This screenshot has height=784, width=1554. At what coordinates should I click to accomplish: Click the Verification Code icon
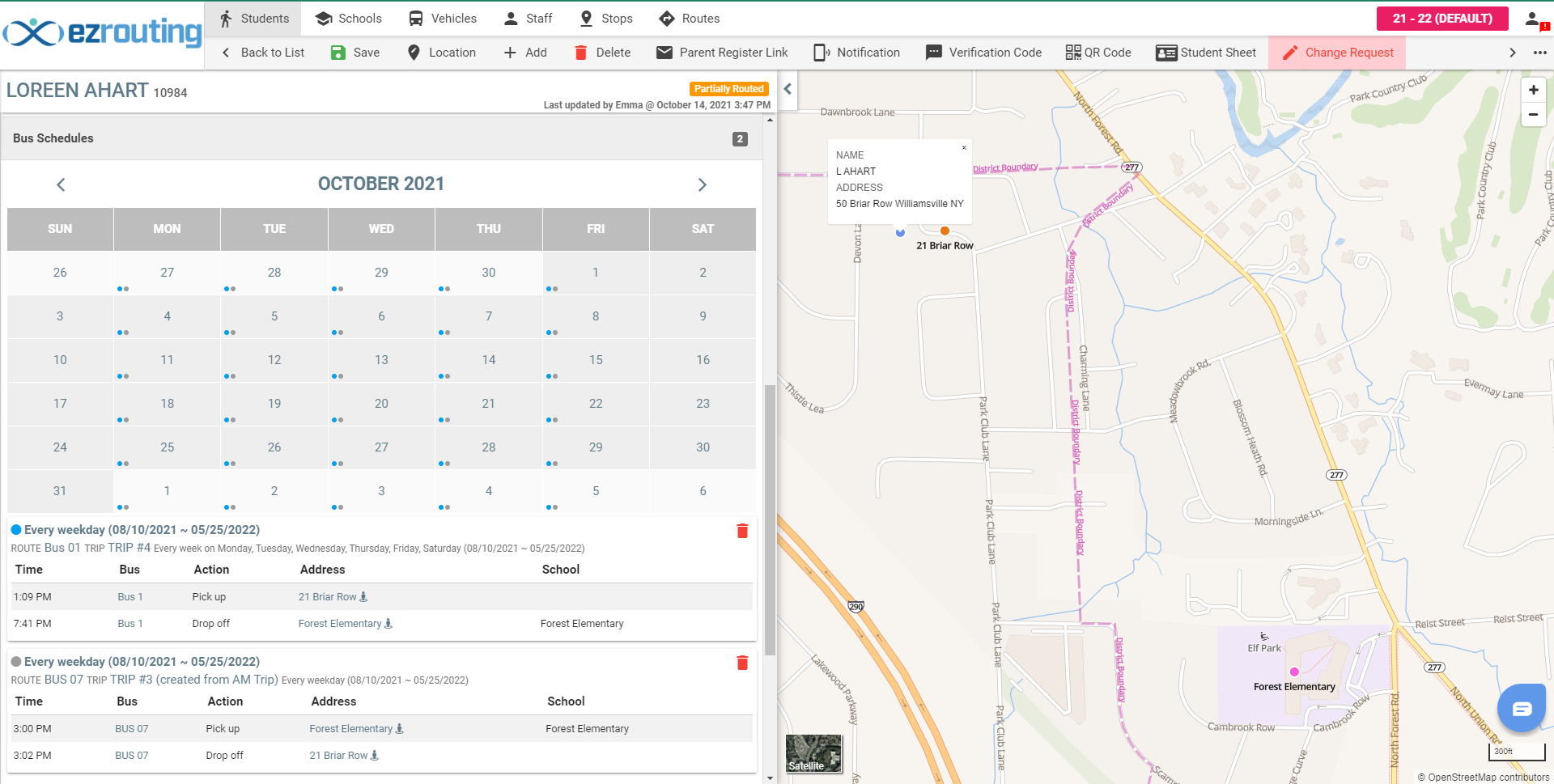click(x=933, y=53)
